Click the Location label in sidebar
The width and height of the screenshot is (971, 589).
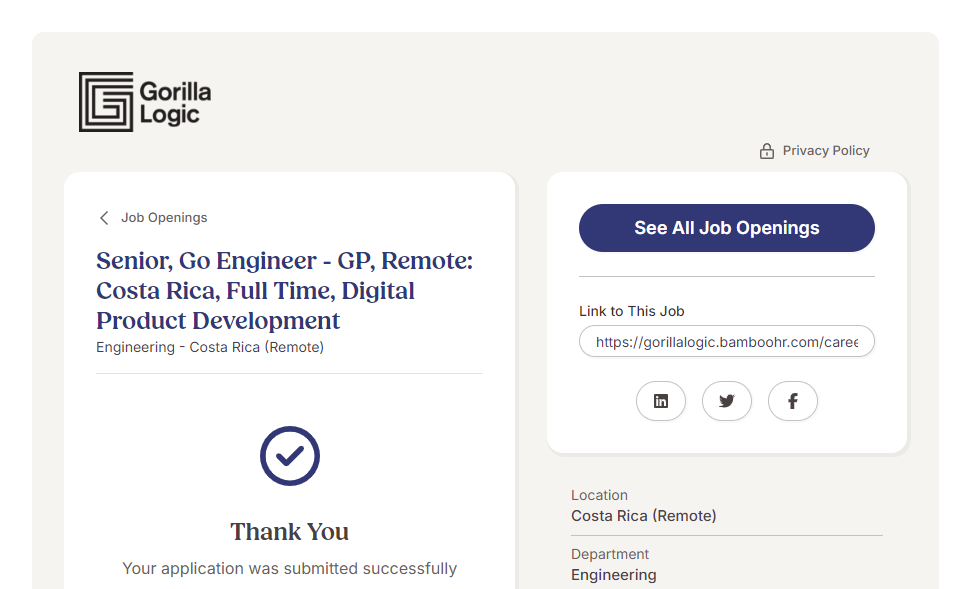point(600,495)
